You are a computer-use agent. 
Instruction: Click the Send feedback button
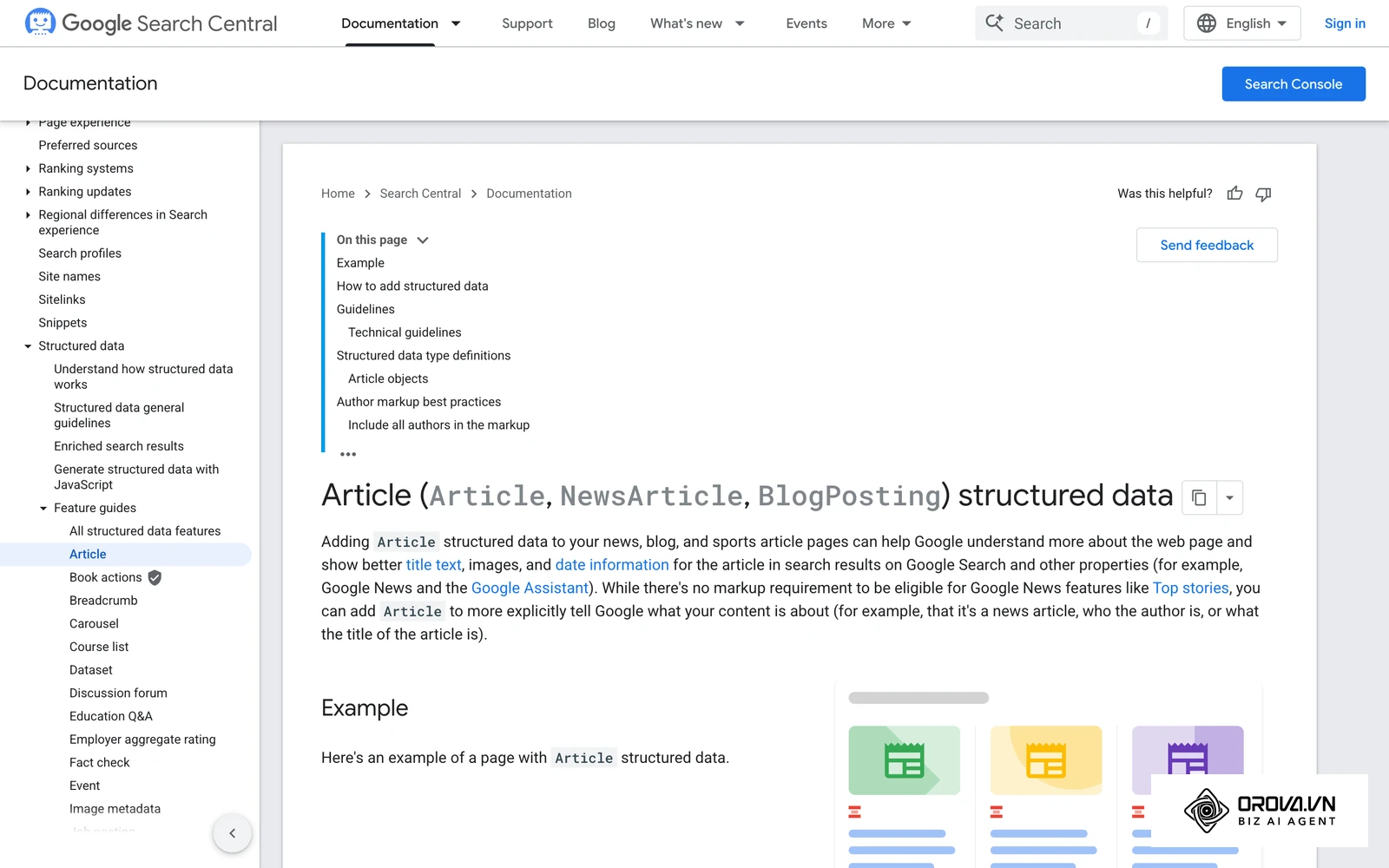point(1207,245)
